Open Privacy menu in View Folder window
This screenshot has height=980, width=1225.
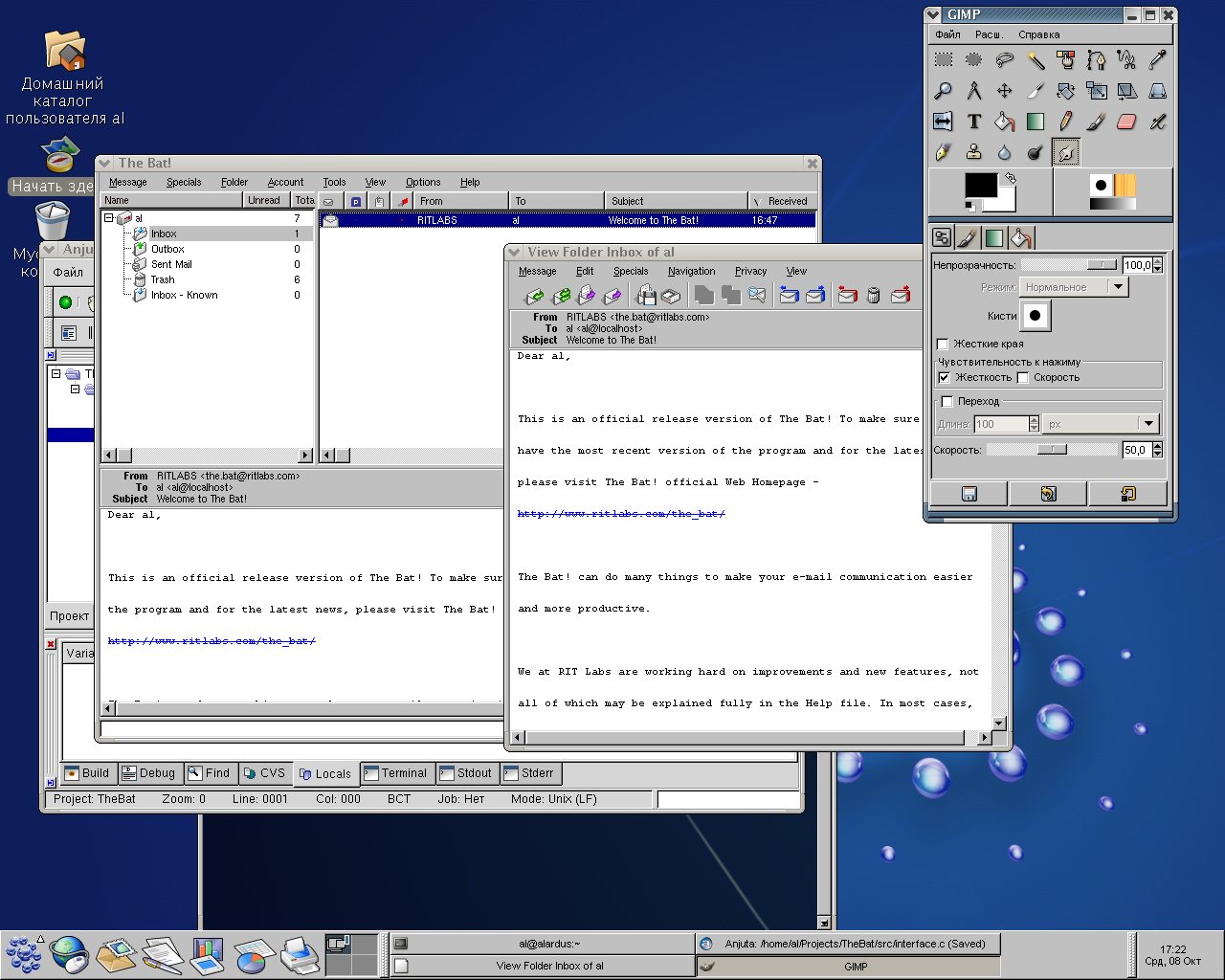tap(750, 271)
